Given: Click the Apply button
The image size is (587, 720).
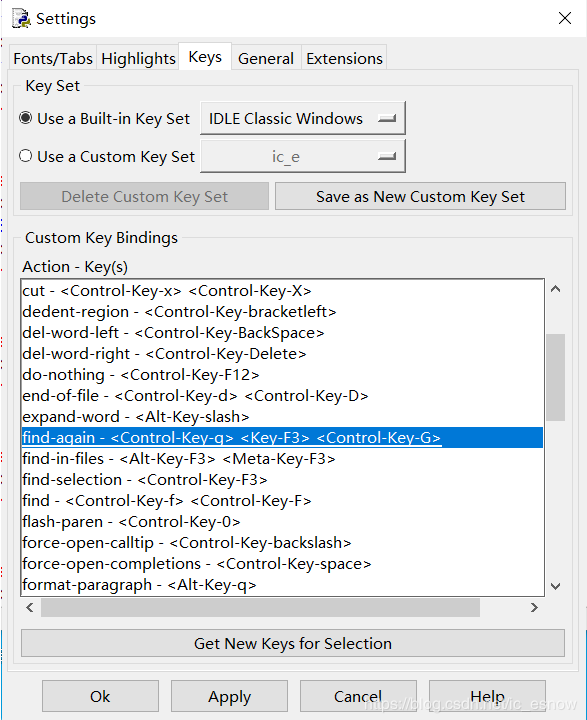Looking at the screenshot, I should pos(229,697).
